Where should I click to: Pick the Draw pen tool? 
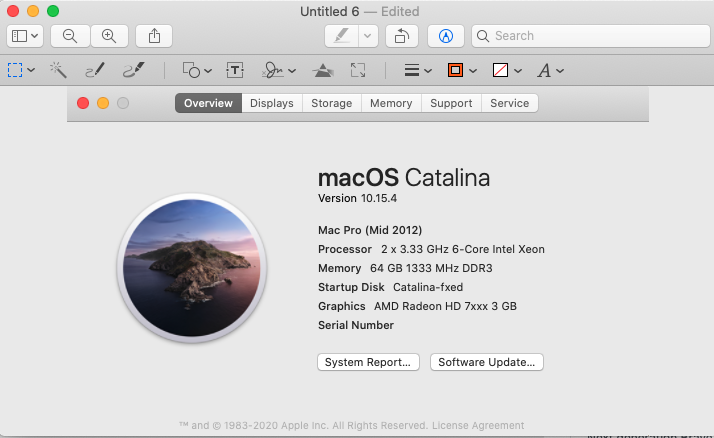(133, 70)
